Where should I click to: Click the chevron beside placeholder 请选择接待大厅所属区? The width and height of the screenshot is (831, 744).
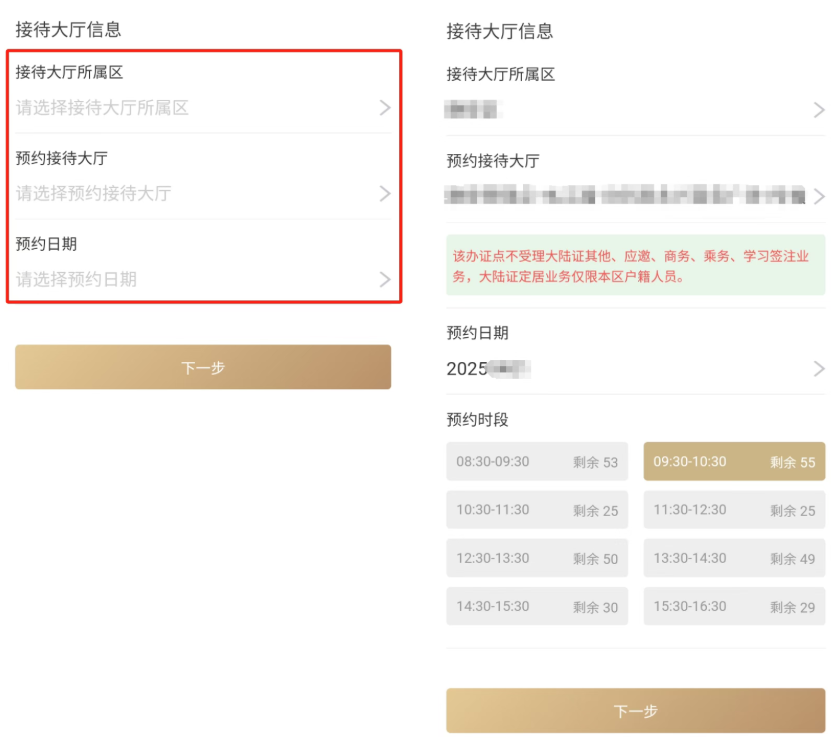385,108
